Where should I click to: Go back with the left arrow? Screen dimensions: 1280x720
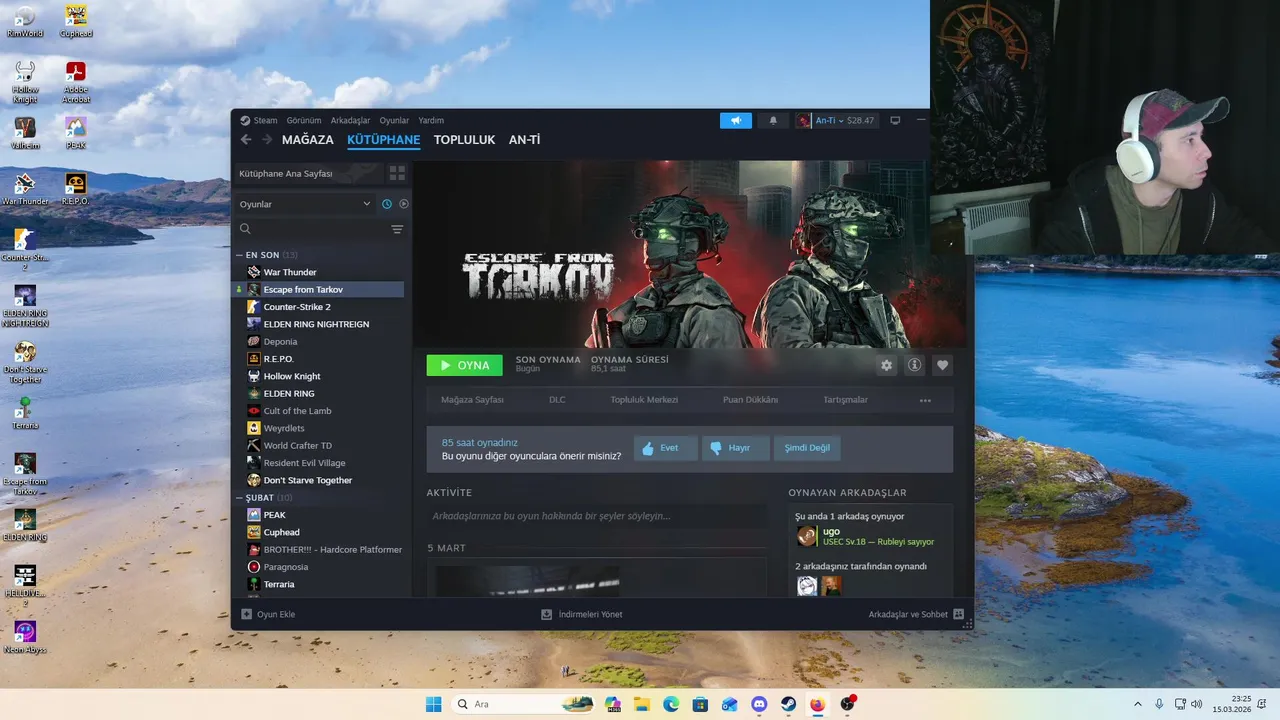pyautogui.click(x=246, y=140)
